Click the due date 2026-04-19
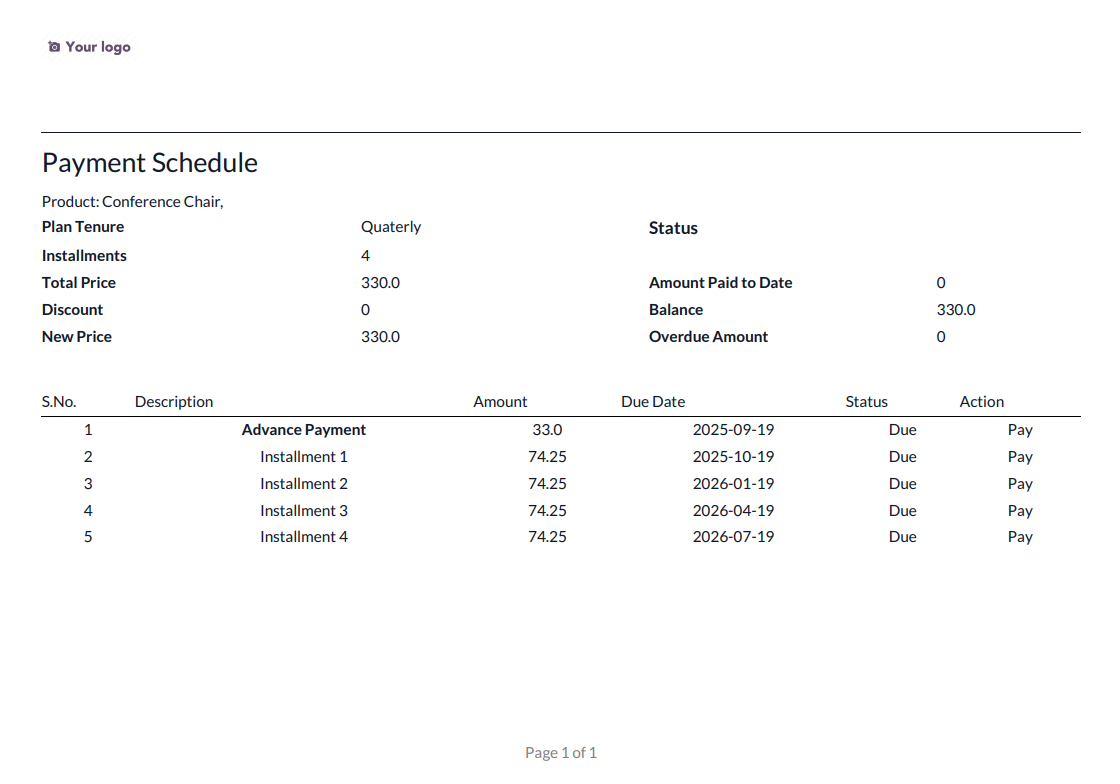Viewport: 1120px width, 784px height. coord(734,511)
